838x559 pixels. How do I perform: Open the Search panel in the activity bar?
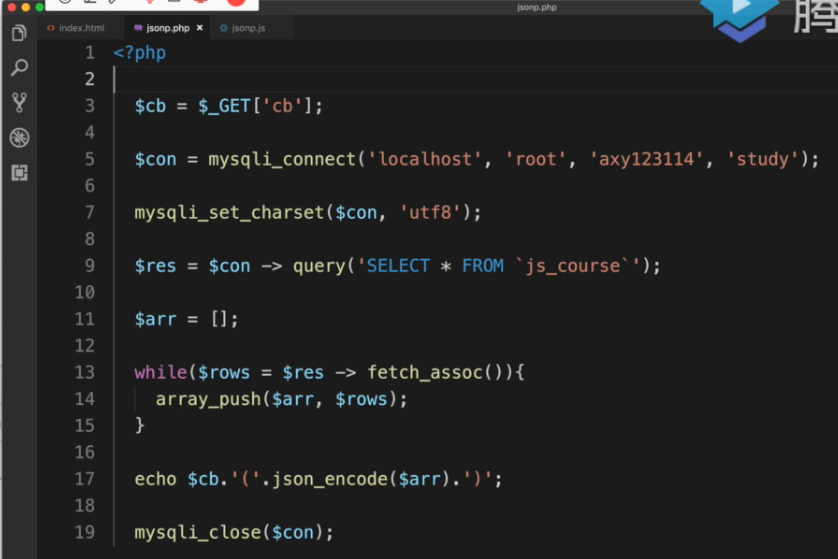(x=19, y=67)
